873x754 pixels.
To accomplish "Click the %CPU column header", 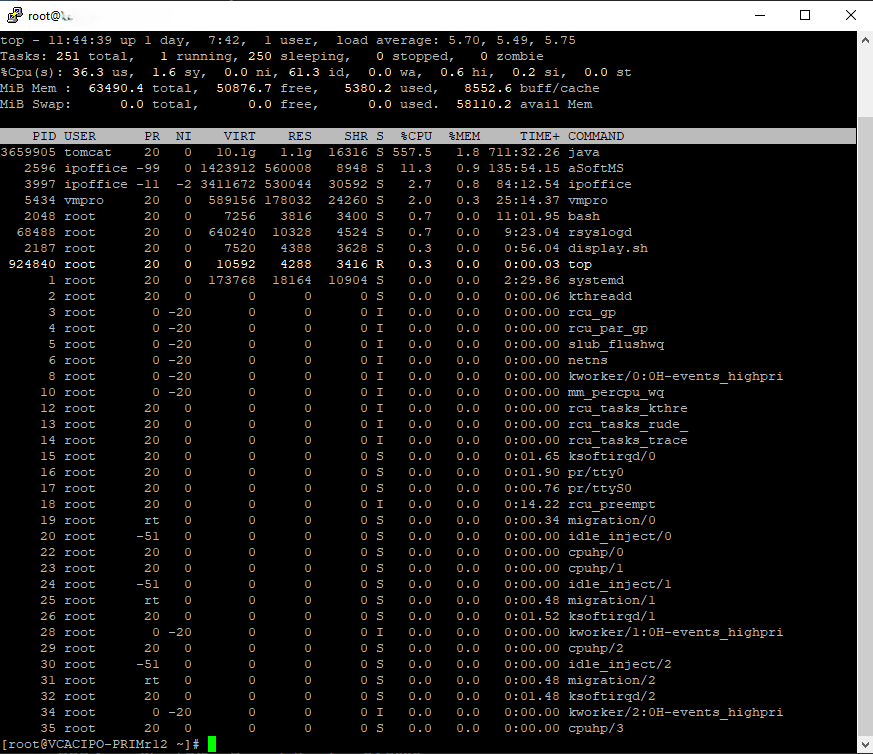I will 416,136.
